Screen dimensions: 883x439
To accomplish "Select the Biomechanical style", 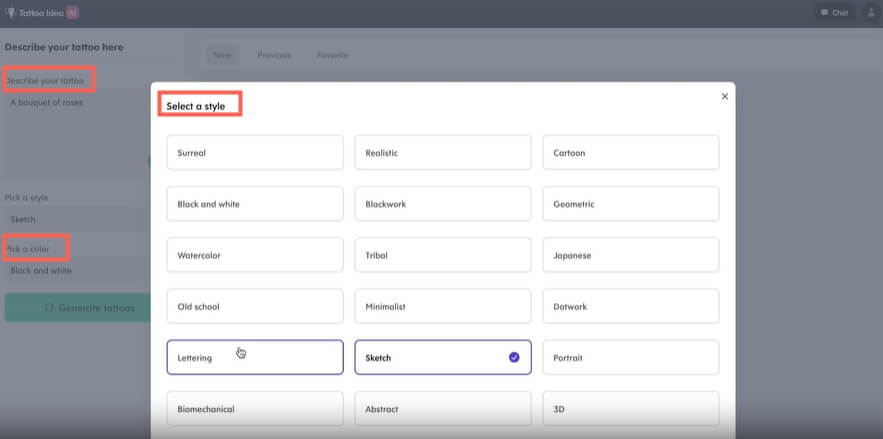I will (x=255, y=409).
